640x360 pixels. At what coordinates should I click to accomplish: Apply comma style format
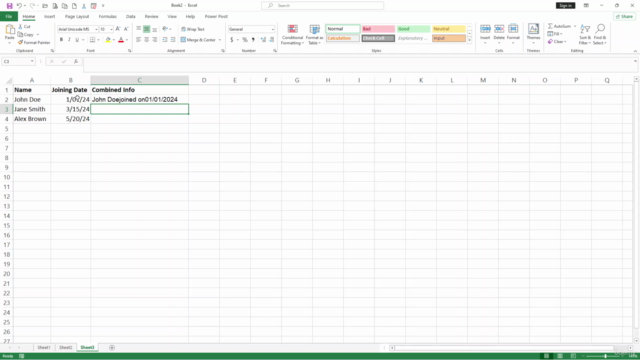pyautogui.click(x=253, y=40)
